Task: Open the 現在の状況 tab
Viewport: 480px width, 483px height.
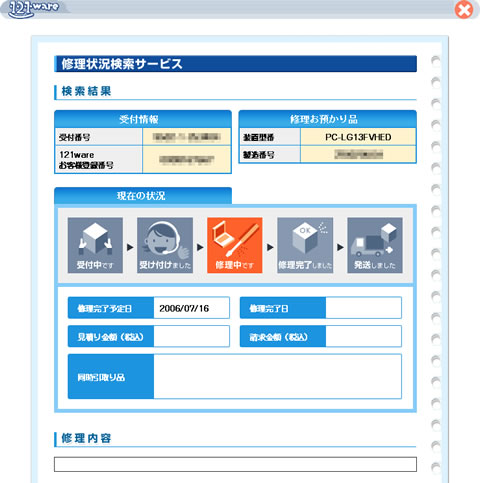Action: click(x=143, y=196)
